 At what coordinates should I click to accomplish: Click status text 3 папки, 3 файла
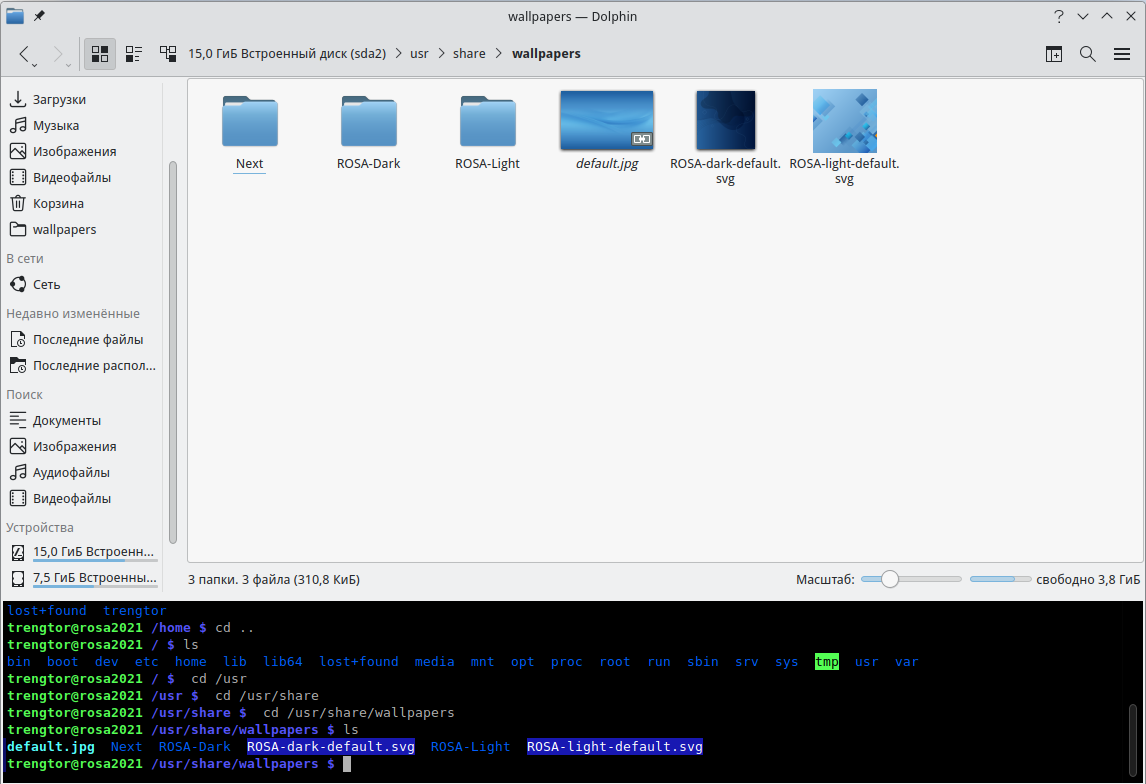tap(274, 579)
